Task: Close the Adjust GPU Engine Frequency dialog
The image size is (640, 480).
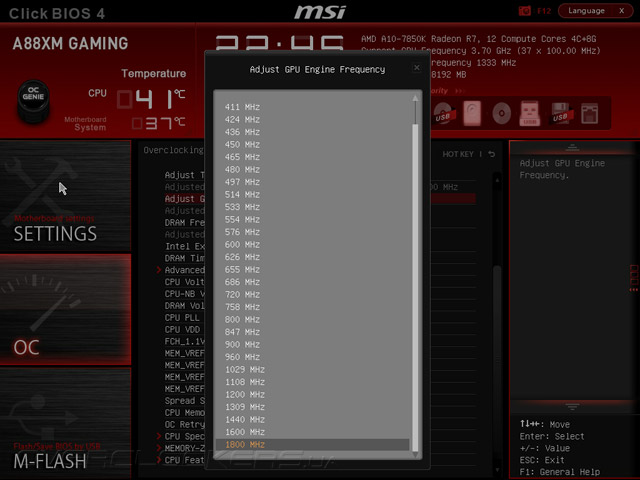Action: pos(416,67)
